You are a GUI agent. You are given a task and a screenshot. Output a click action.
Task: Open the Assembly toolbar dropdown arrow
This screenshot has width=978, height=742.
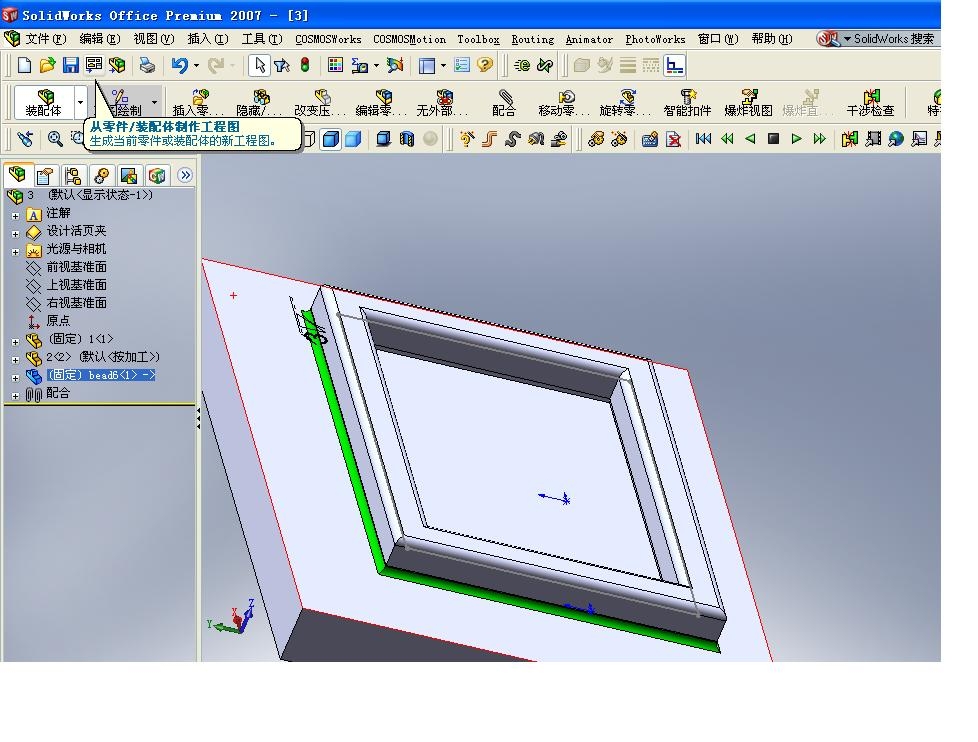(x=80, y=102)
